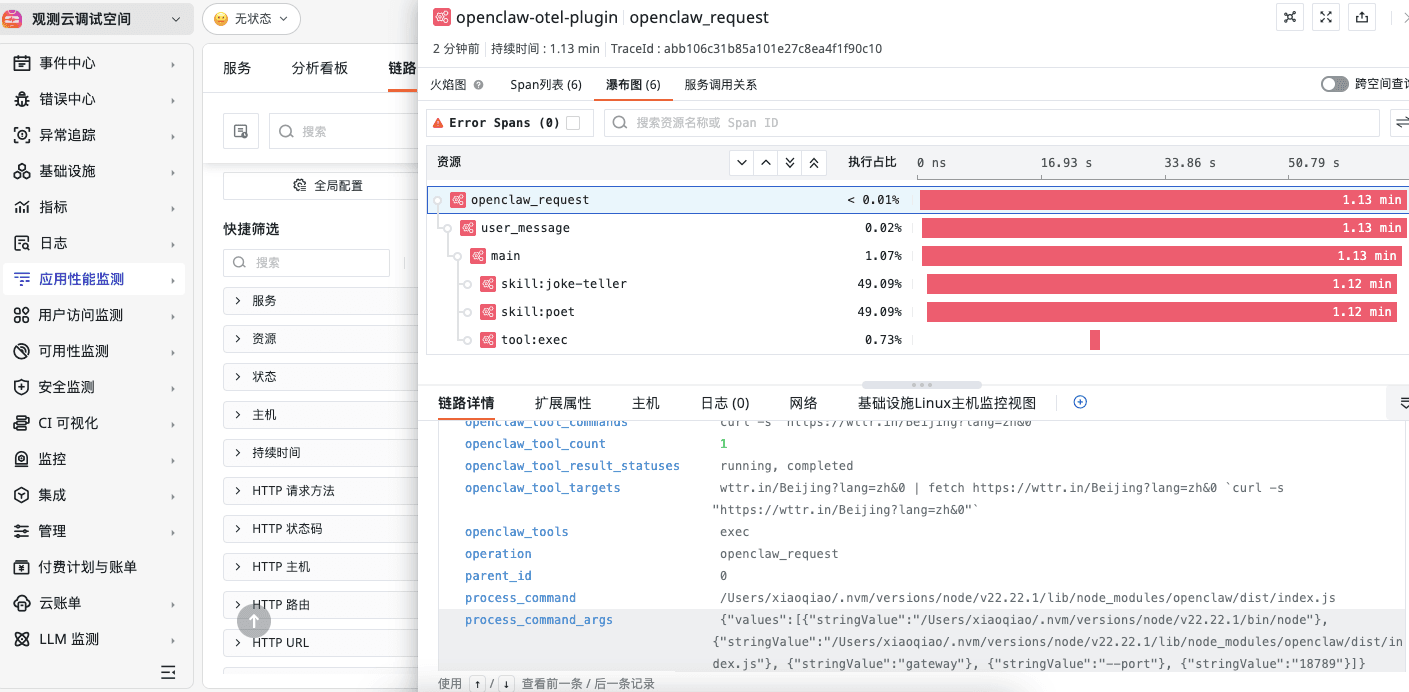The image size is (1409, 692).
Task: Click the scroll-to-top arrow button
Action: click(253, 621)
